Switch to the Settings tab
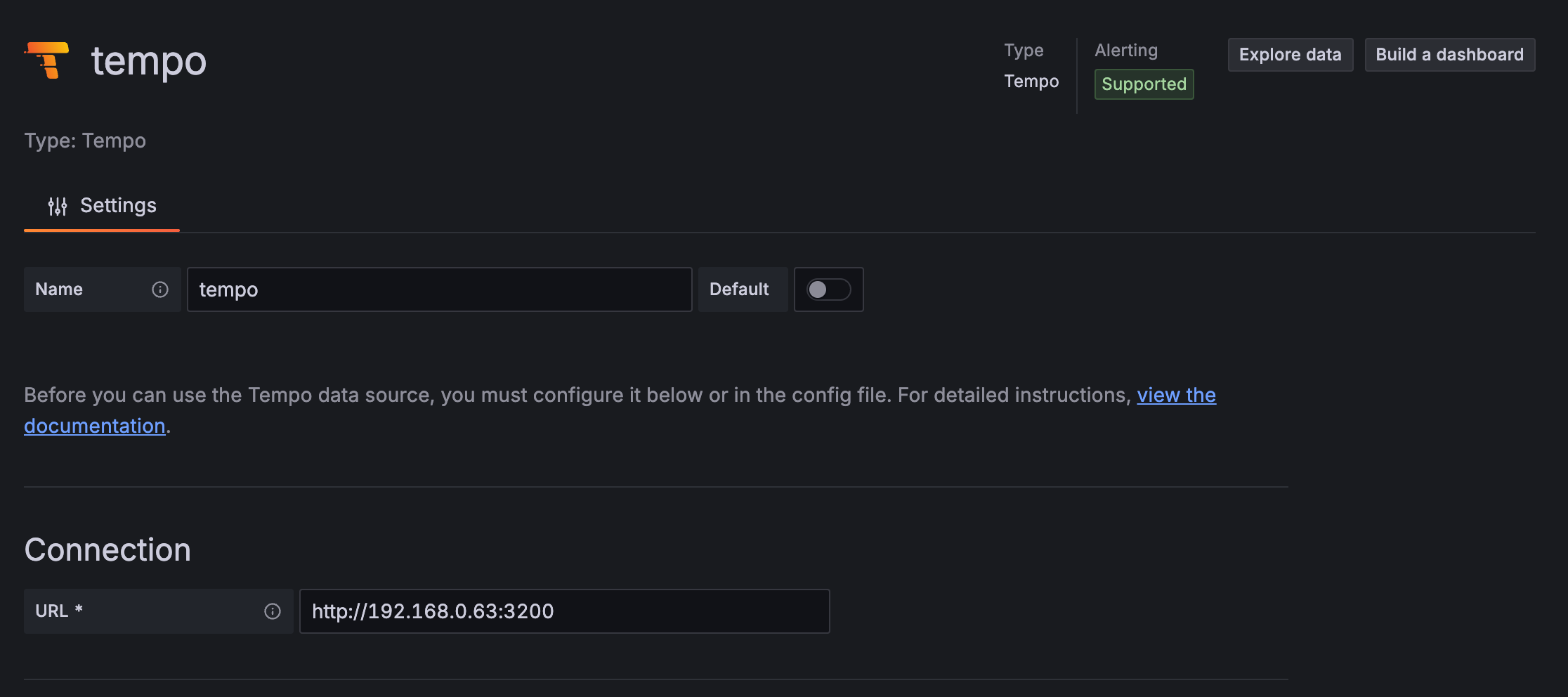Viewport: 1568px width, 697px height. point(103,206)
